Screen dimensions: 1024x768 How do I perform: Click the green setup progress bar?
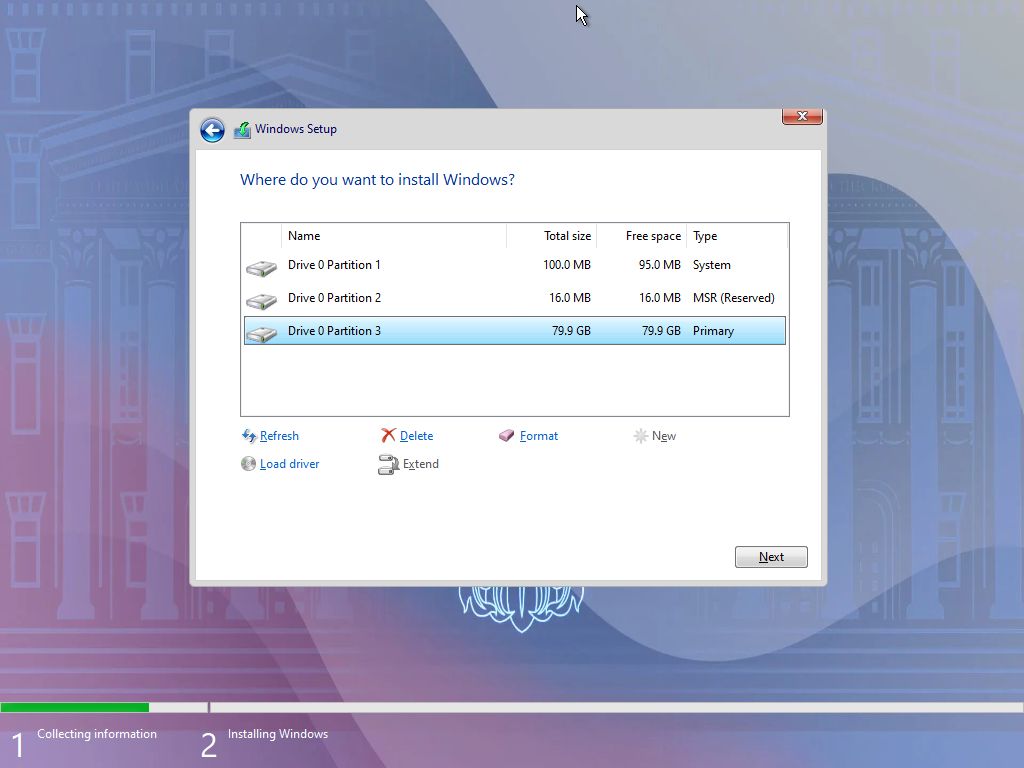point(75,707)
